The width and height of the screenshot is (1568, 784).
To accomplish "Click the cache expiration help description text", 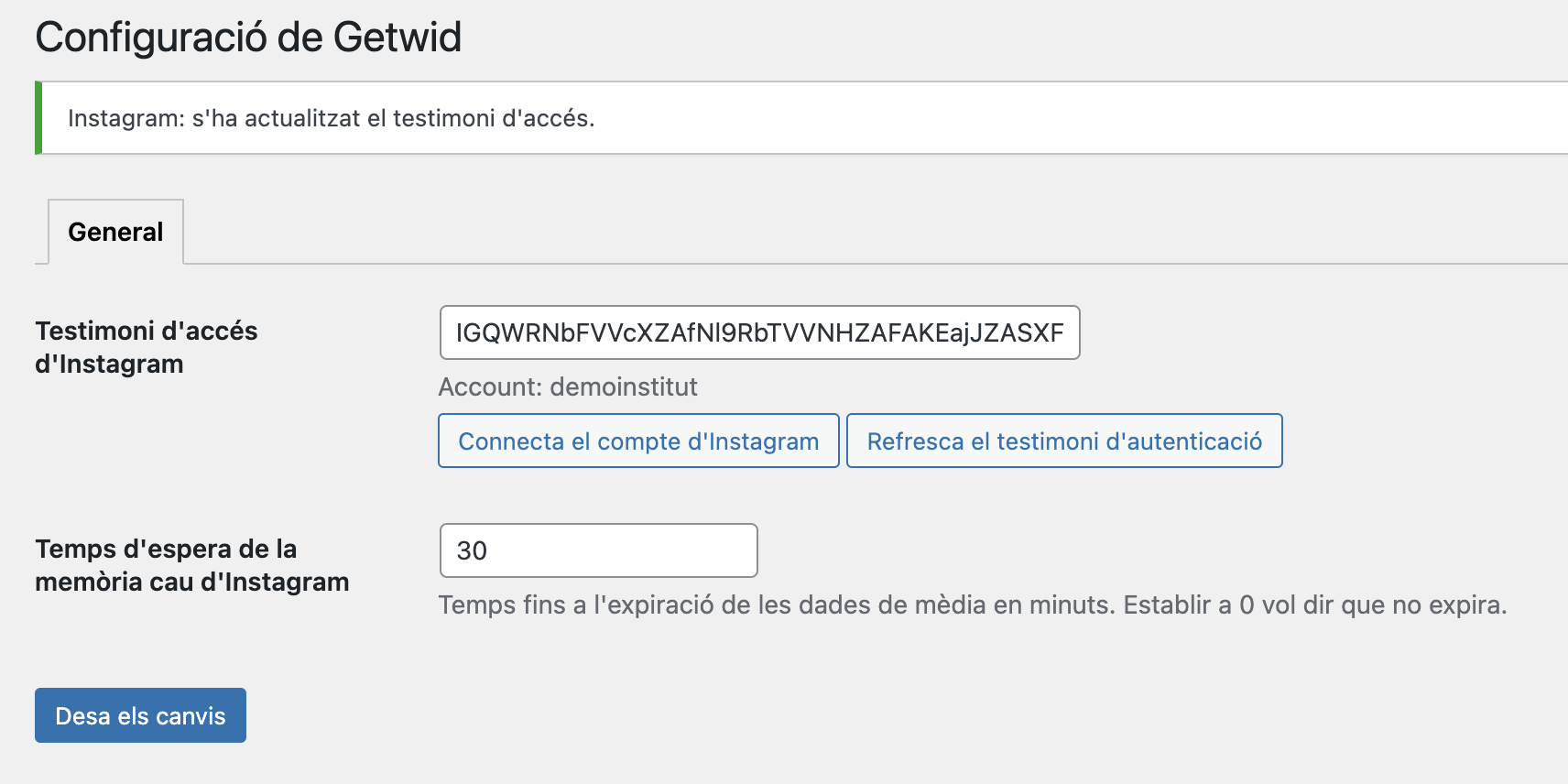I will (x=972, y=604).
